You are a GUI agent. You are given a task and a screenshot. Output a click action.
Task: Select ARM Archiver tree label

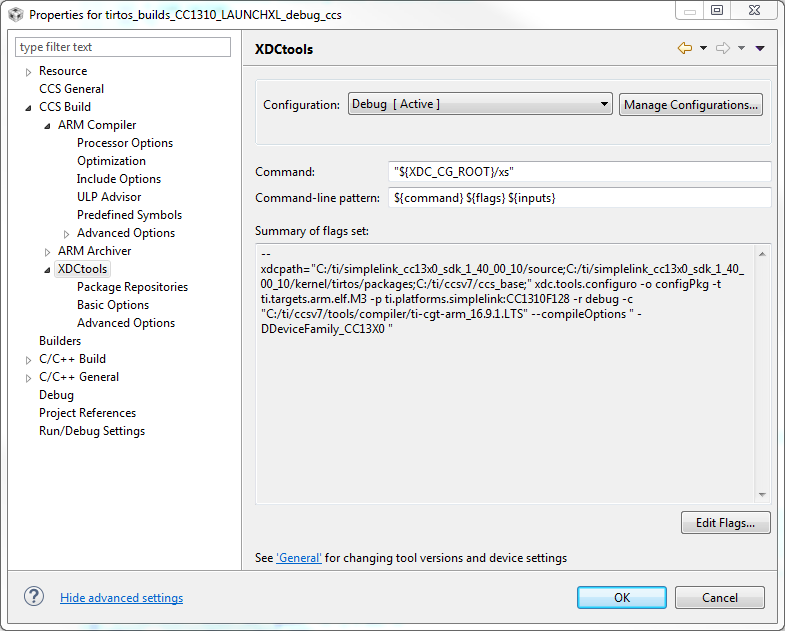95,251
